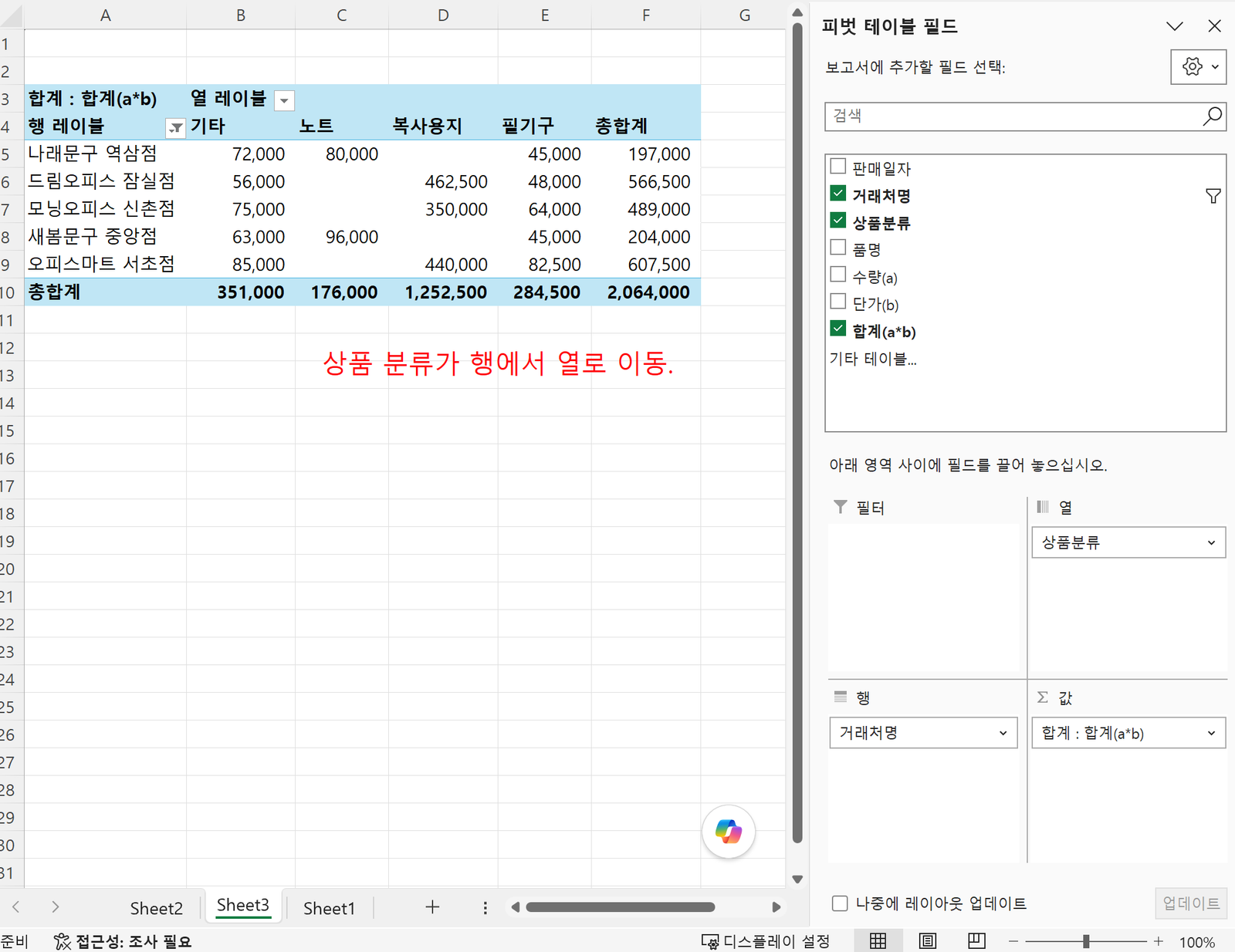Check the 수량(a) field checkbox
The height and width of the screenshot is (952, 1235).
837,275
